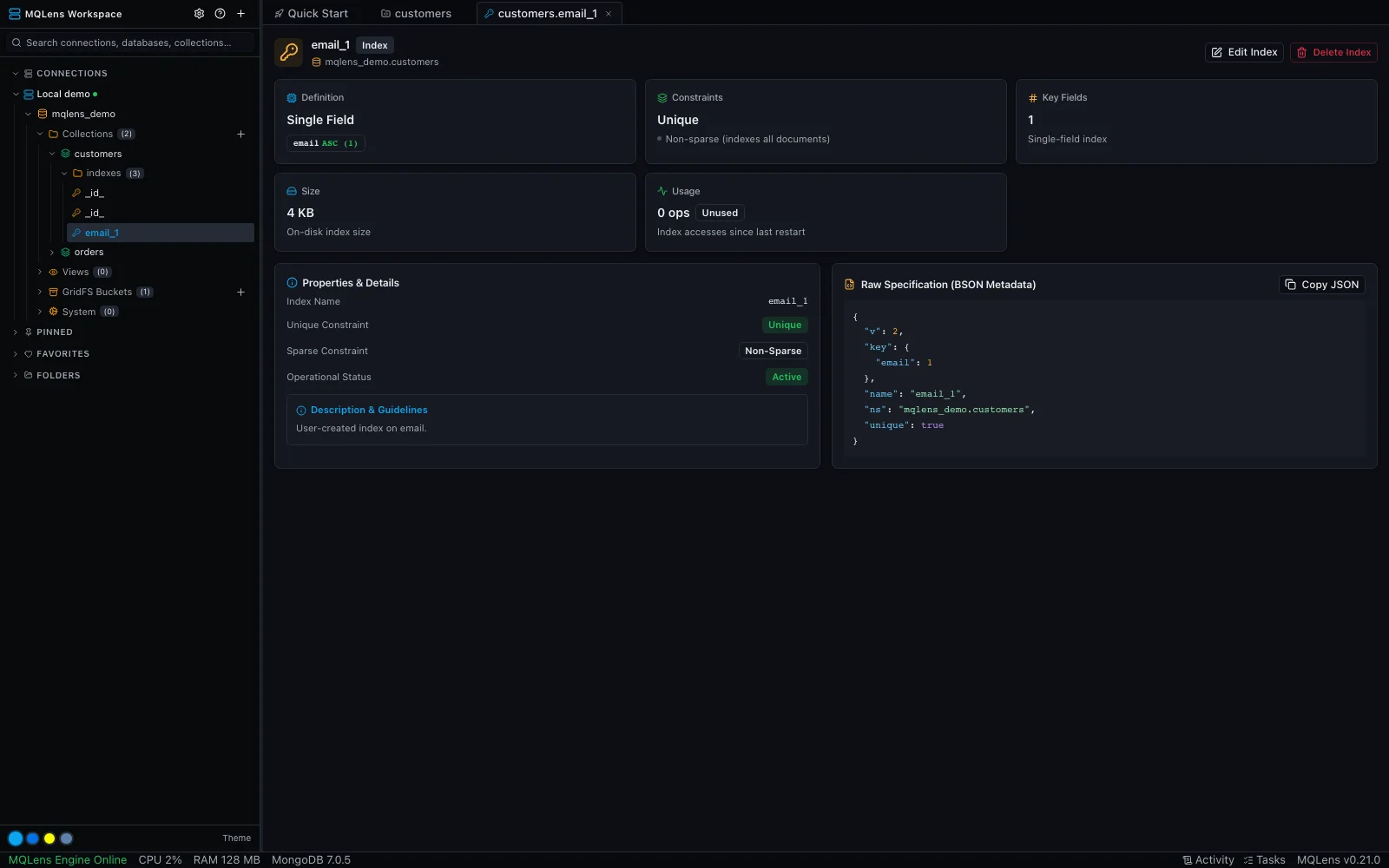Click plus icon beside MQLens Workspace title
The image size is (1389, 868).
pos(240,14)
